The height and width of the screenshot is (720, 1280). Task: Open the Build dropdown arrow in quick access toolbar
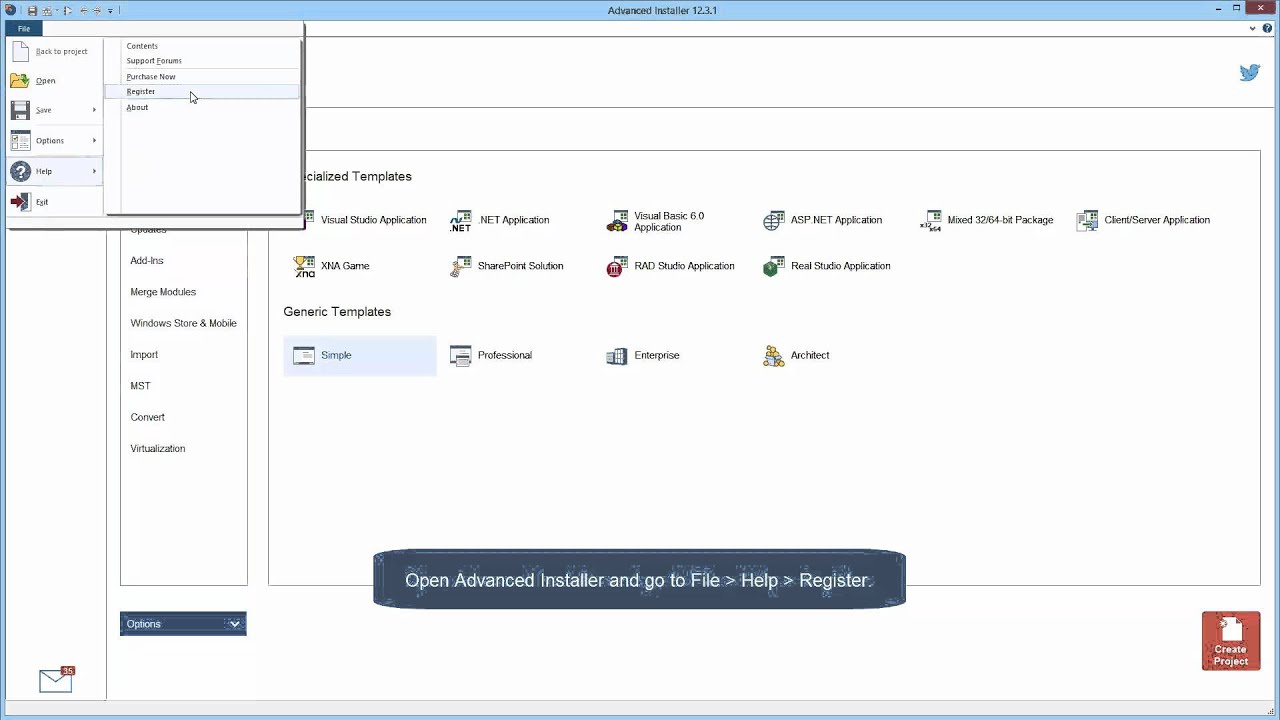[x=57, y=11]
